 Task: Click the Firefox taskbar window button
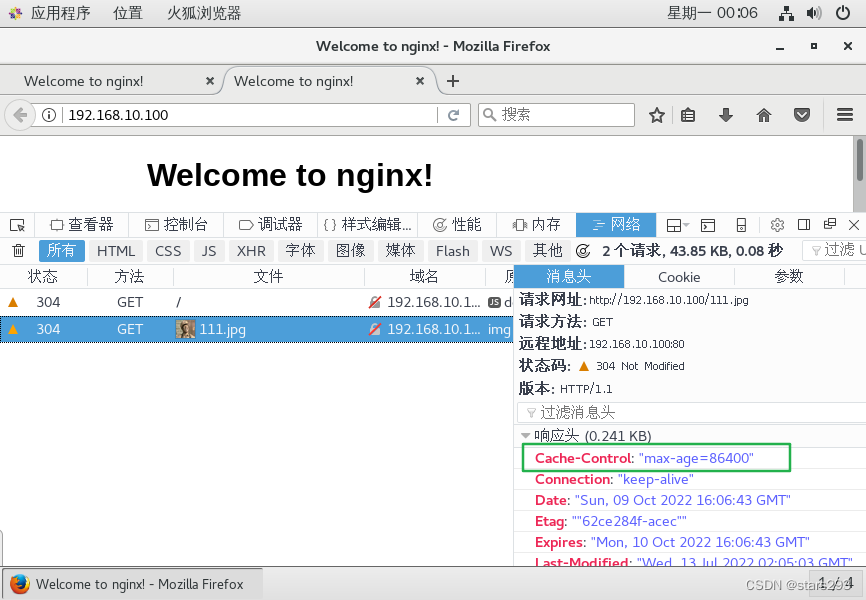click(133, 584)
